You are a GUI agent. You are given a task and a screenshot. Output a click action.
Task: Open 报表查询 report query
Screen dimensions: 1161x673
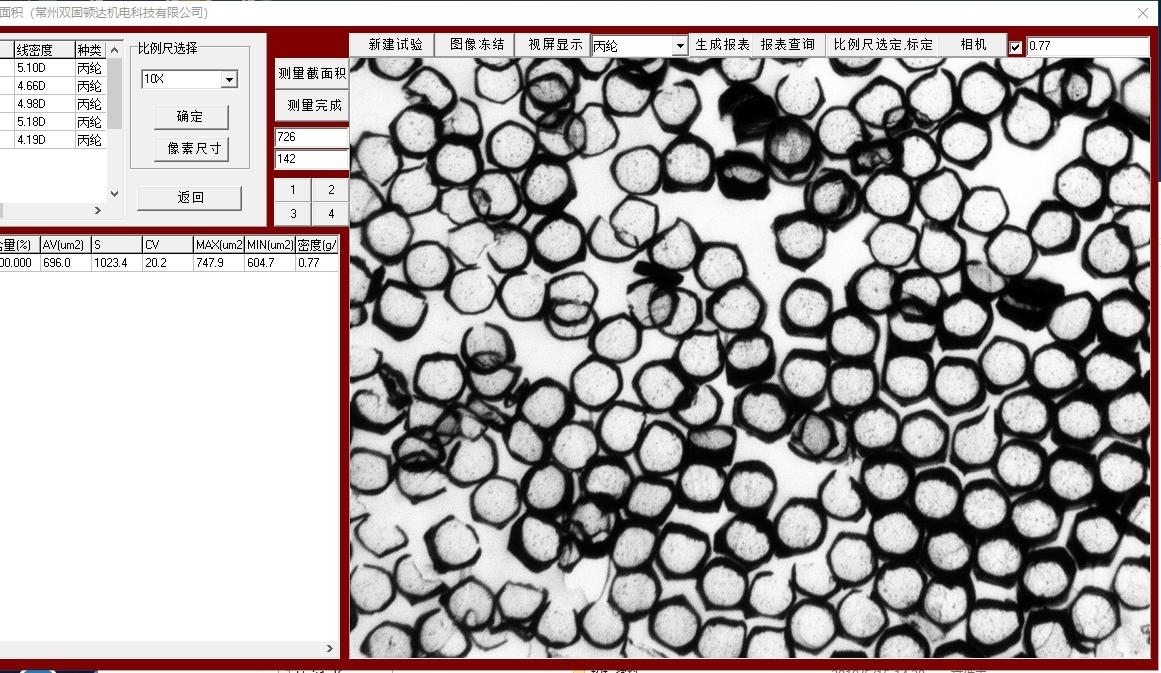pos(787,45)
